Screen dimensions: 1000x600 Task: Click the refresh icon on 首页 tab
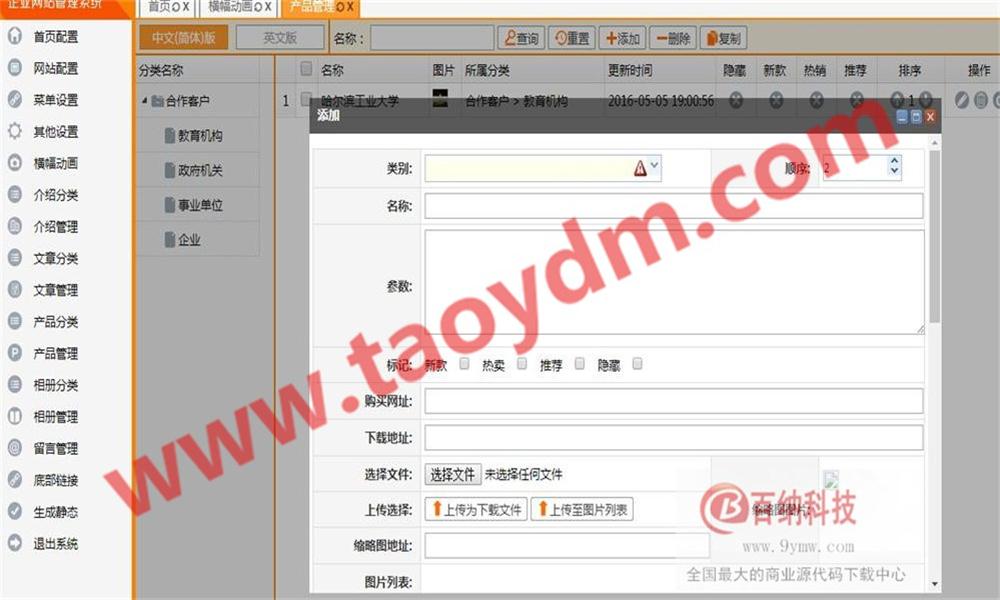click(x=176, y=7)
